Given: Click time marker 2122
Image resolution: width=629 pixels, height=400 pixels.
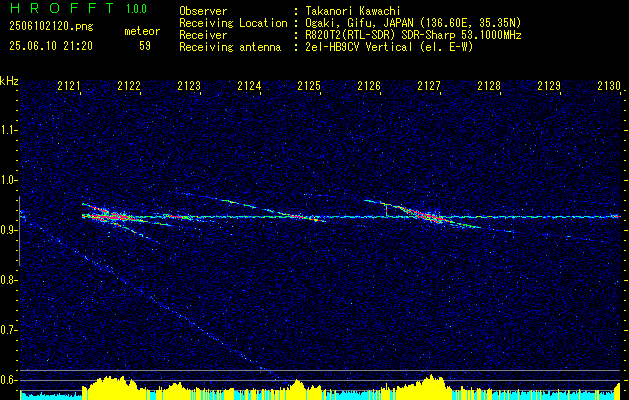Looking at the screenshot, I should (129, 86).
